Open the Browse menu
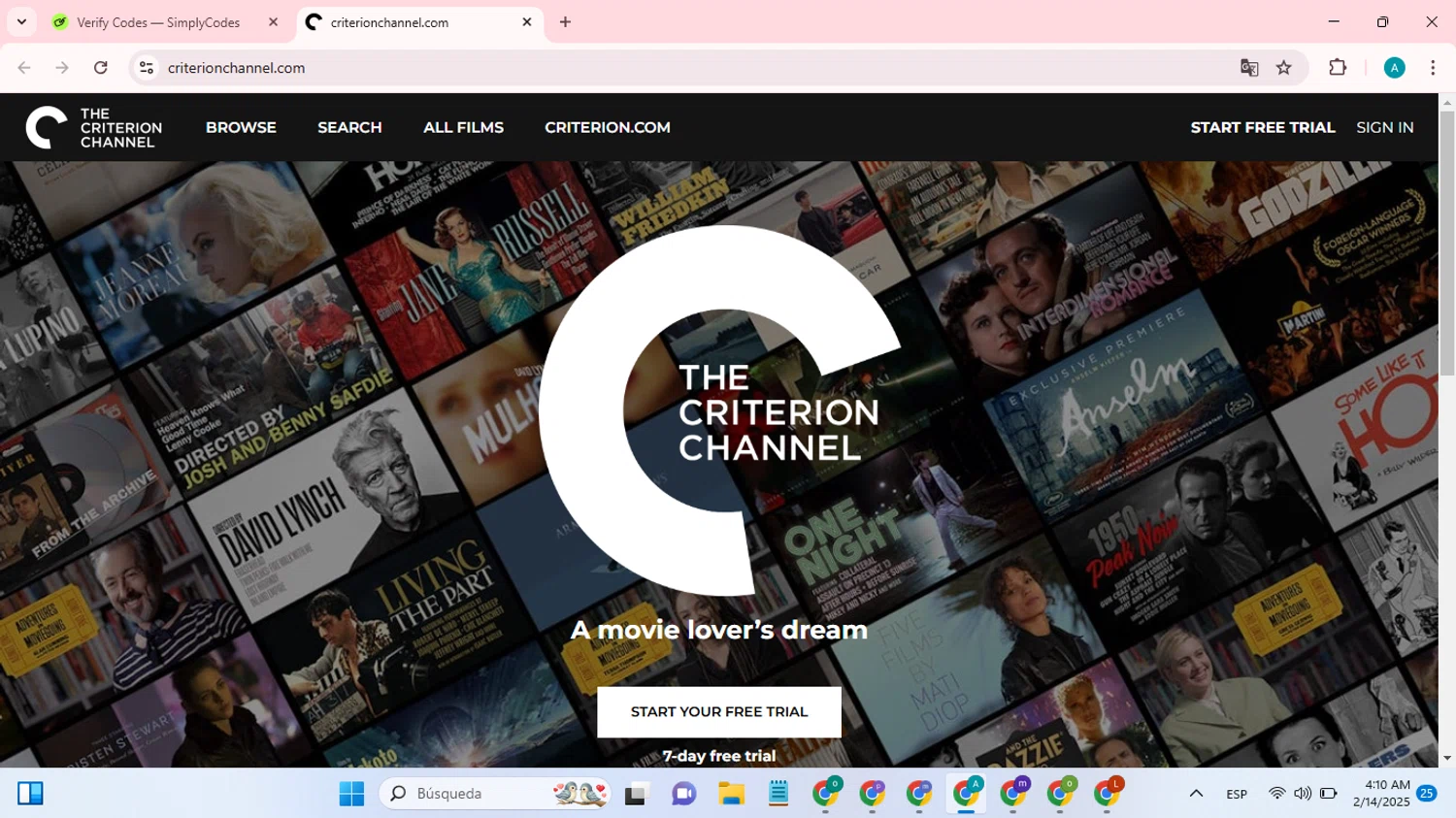 click(x=241, y=127)
